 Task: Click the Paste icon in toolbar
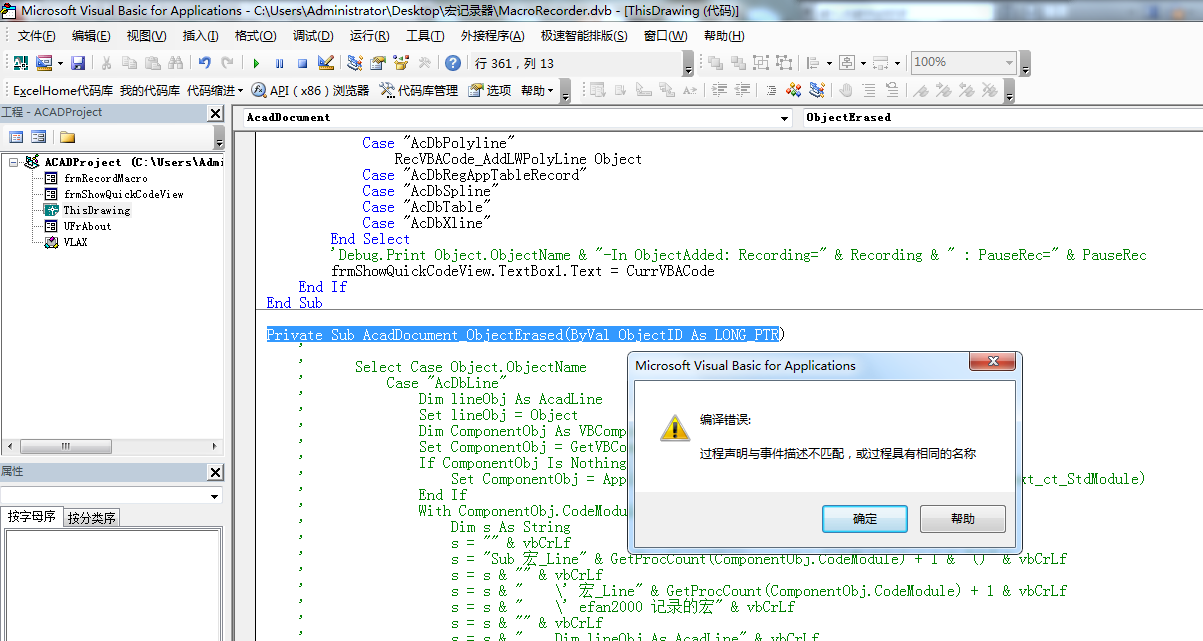coord(152,62)
